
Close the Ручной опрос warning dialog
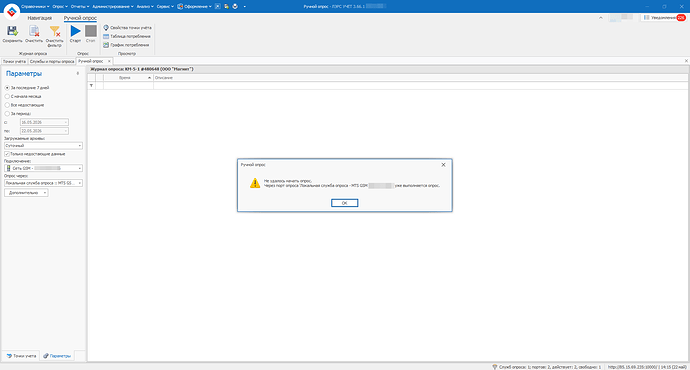[x=443, y=165]
